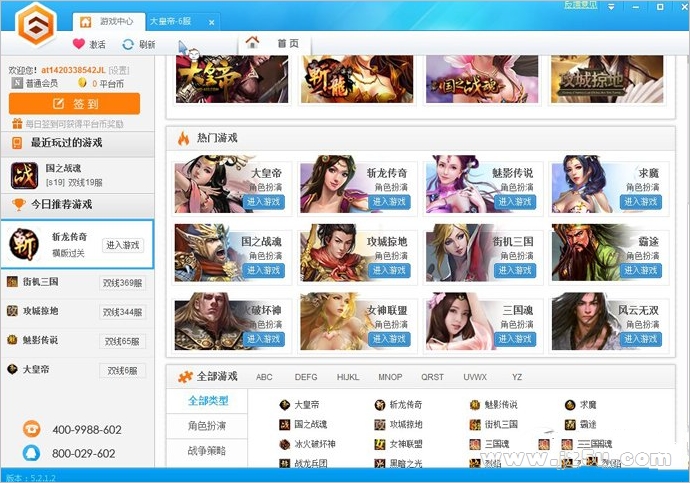The image size is (690, 483).
Task: Click the 刷新 refresh arrows icon
Action: click(x=128, y=44)
